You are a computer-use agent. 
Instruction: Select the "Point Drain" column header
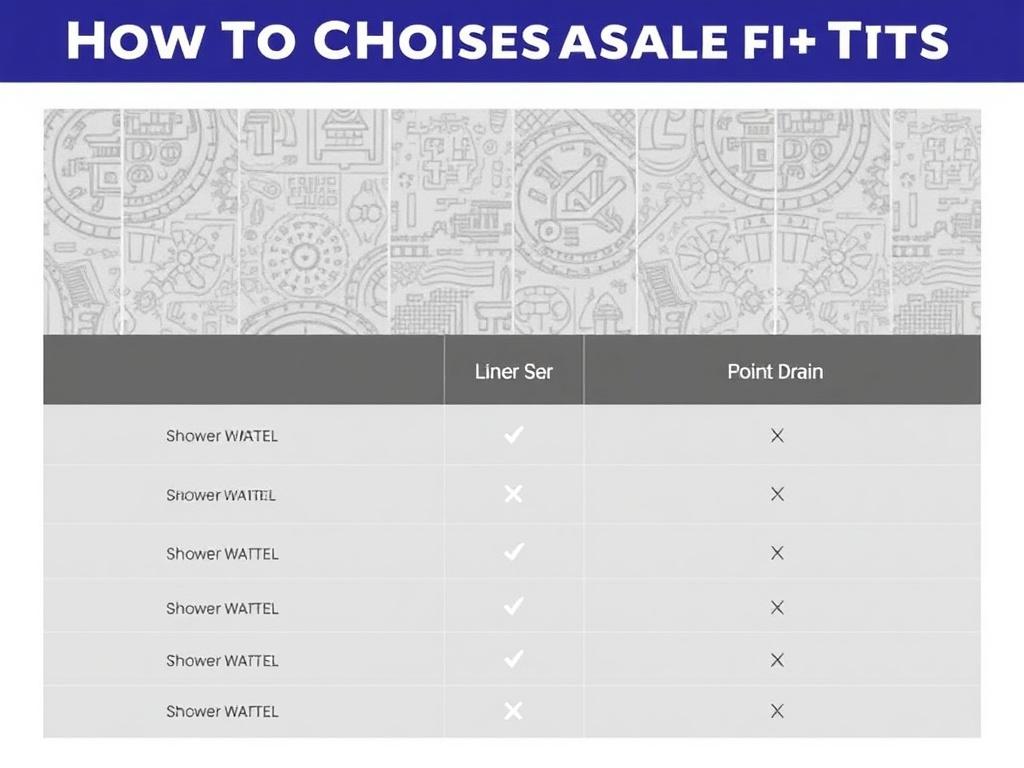[775, 372]
